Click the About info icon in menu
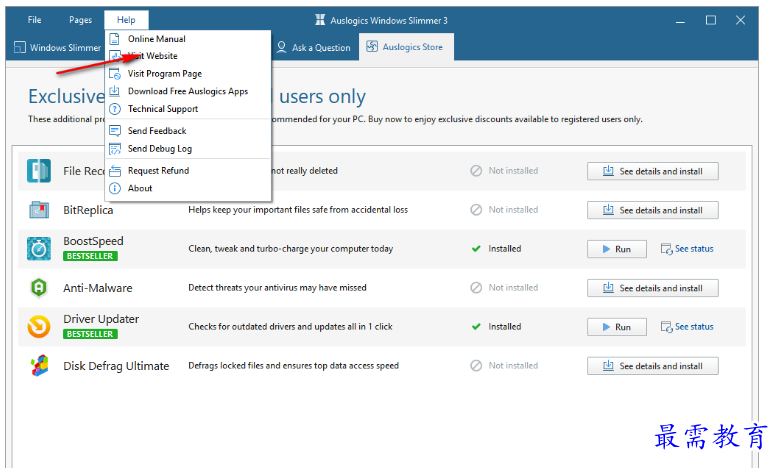776x468 pixels. click(115, 188)
